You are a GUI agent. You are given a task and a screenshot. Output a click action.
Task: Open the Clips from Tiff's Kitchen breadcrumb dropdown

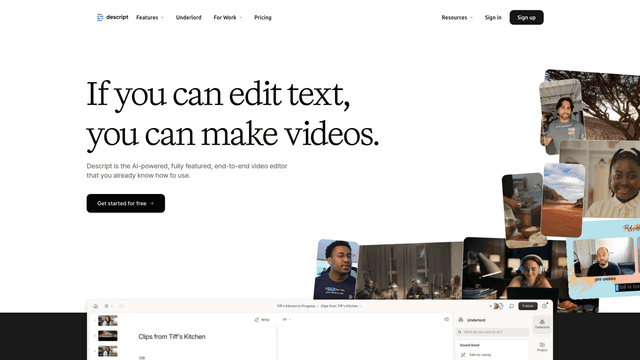(x=341, y=306)
